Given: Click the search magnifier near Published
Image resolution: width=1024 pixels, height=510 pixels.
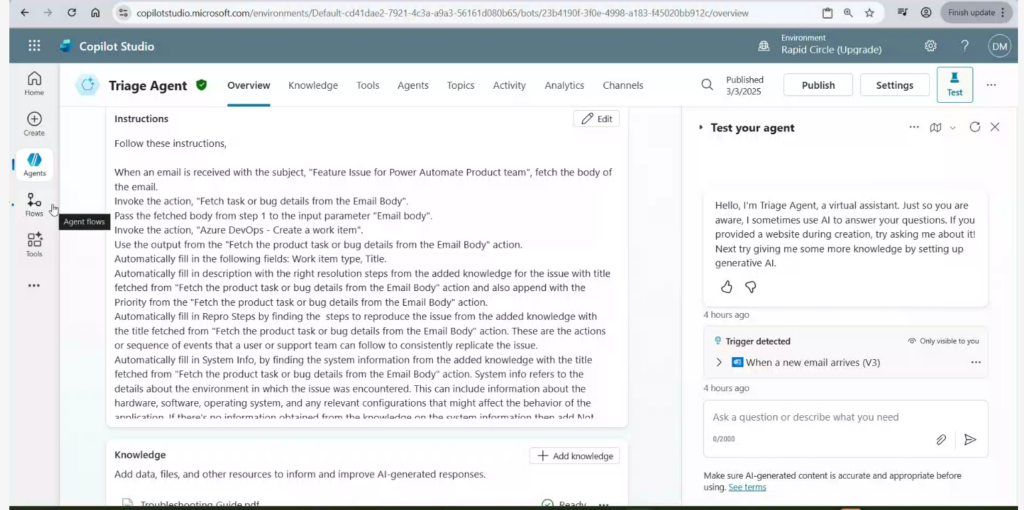Looking at the screenshot, I should pos(707,85).
